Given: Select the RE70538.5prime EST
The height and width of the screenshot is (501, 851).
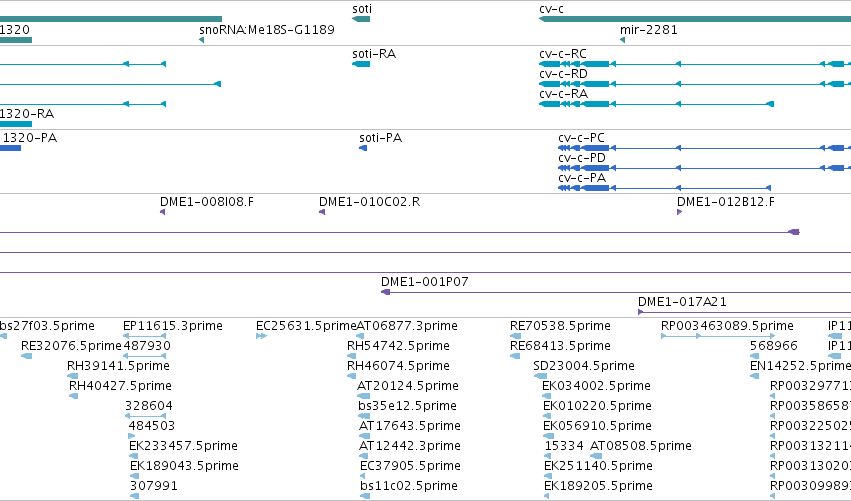Looking at the screenshot, I should 560,326.
